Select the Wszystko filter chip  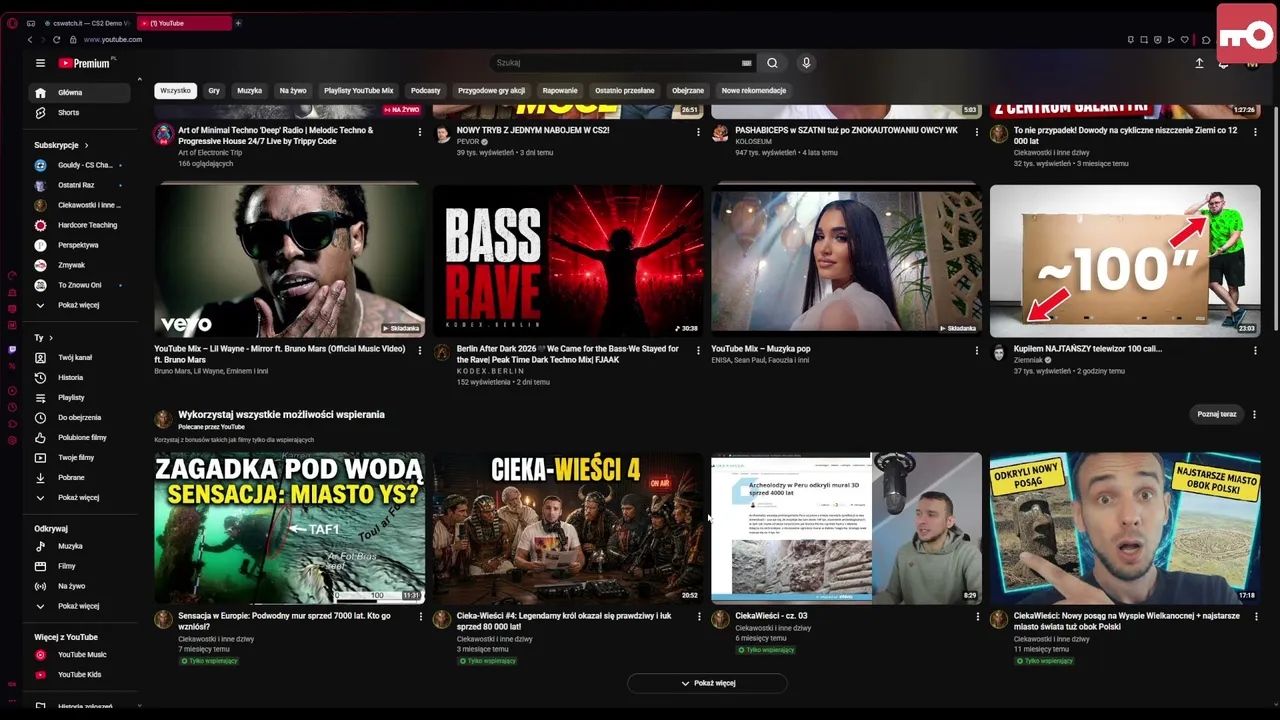click(175, 91)
